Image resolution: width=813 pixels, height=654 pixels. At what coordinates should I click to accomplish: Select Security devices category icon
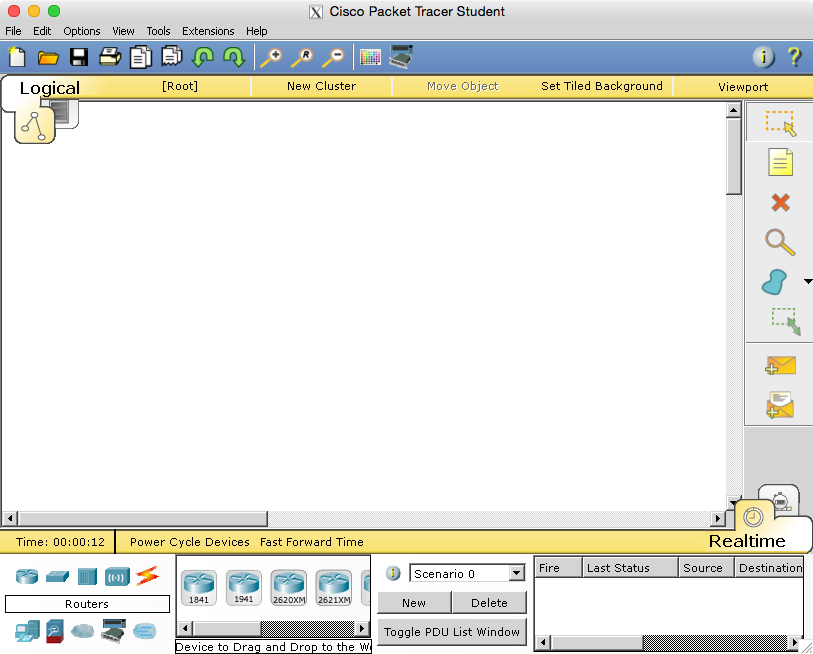click(x=55, y=631)
